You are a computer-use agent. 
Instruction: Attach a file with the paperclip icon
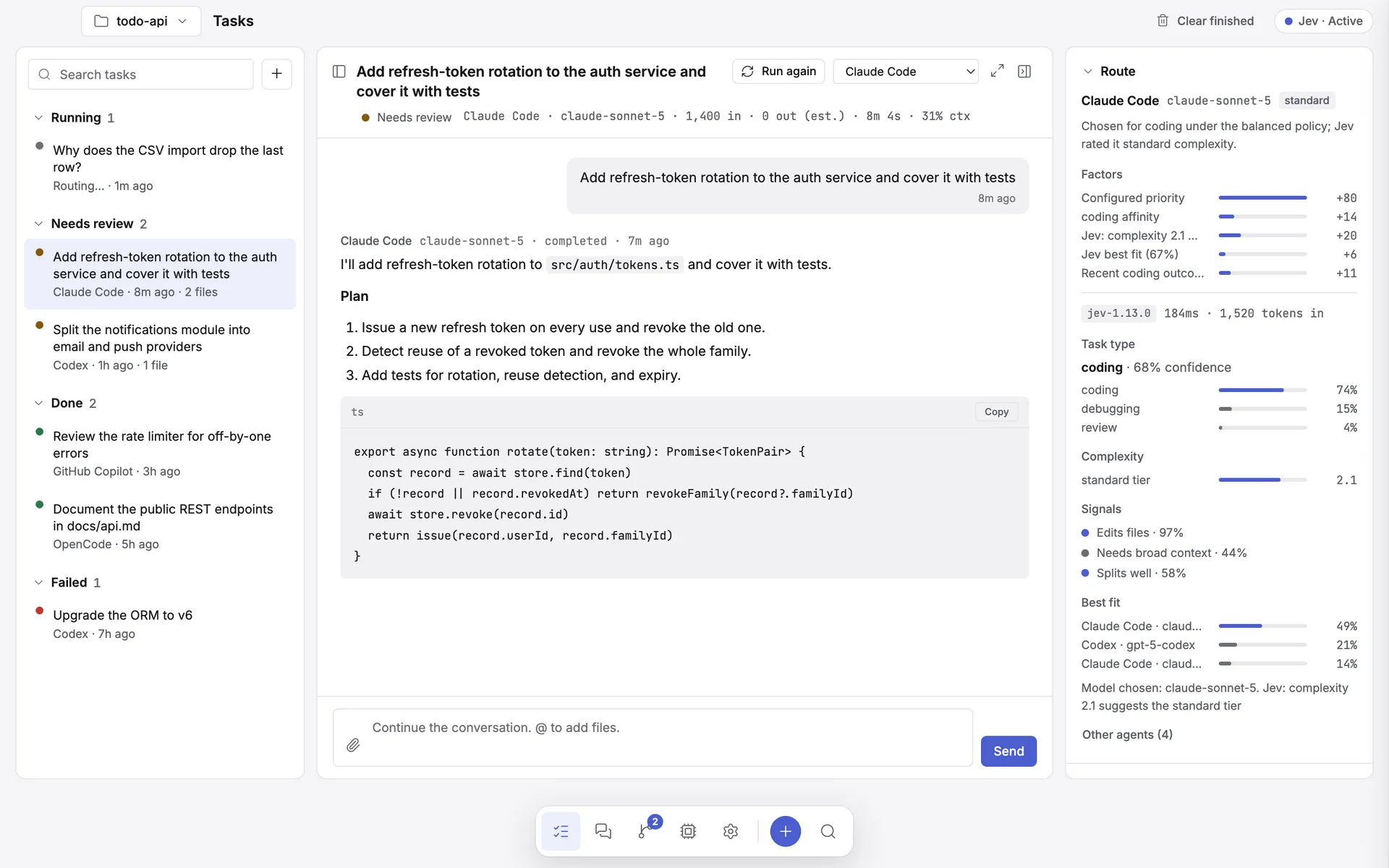tap(353, 745)
